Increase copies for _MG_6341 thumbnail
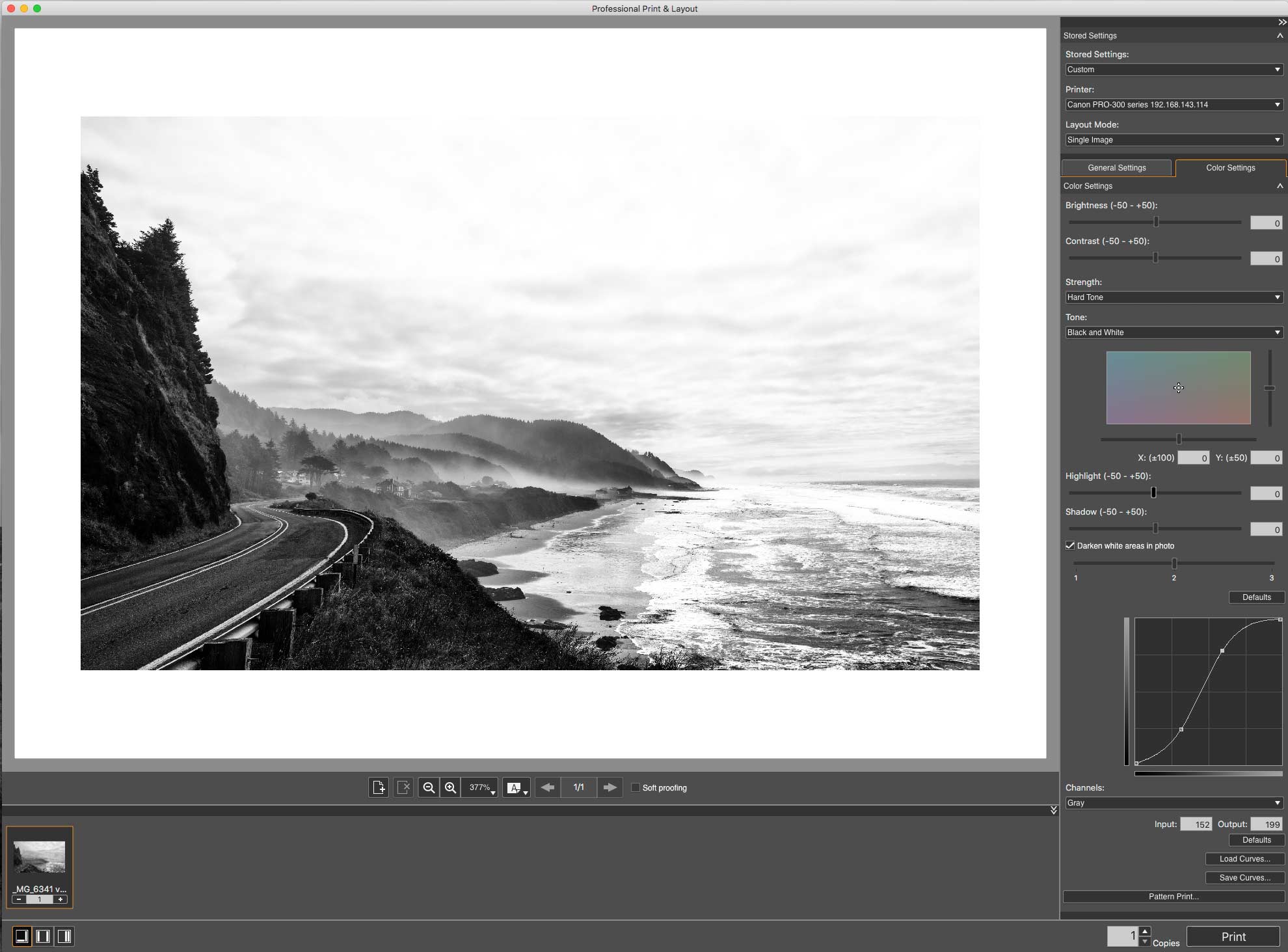The height and width of the screenshot is (952, 1288). tap(60, 899)
